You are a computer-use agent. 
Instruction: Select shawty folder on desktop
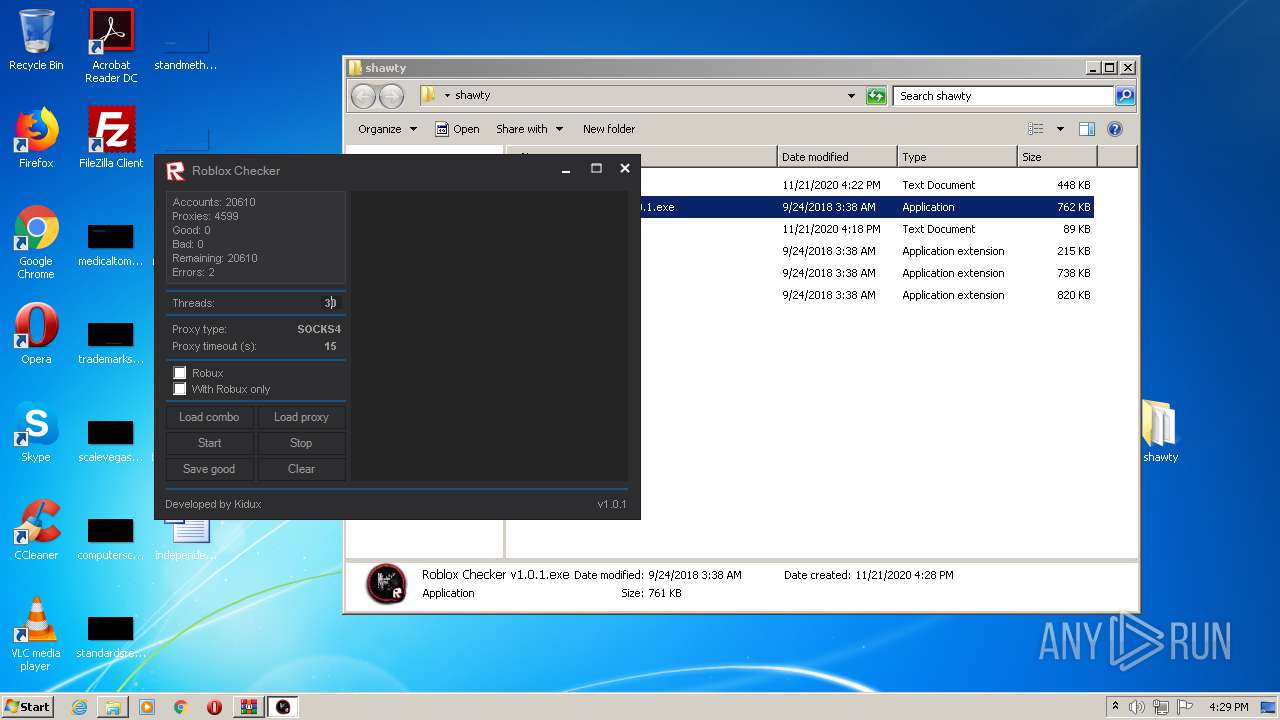[x=1160, y=432]
